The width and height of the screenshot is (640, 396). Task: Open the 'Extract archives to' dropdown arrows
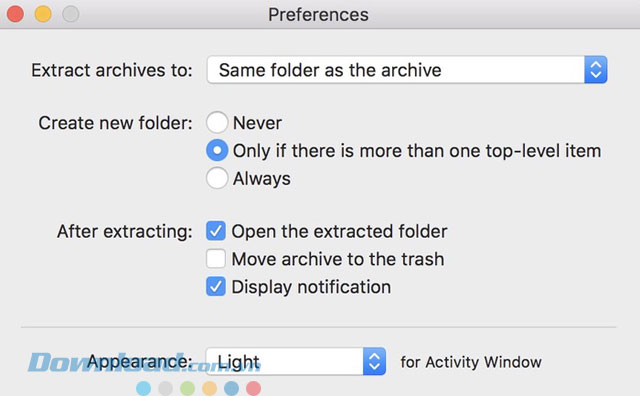click(596, 70)
